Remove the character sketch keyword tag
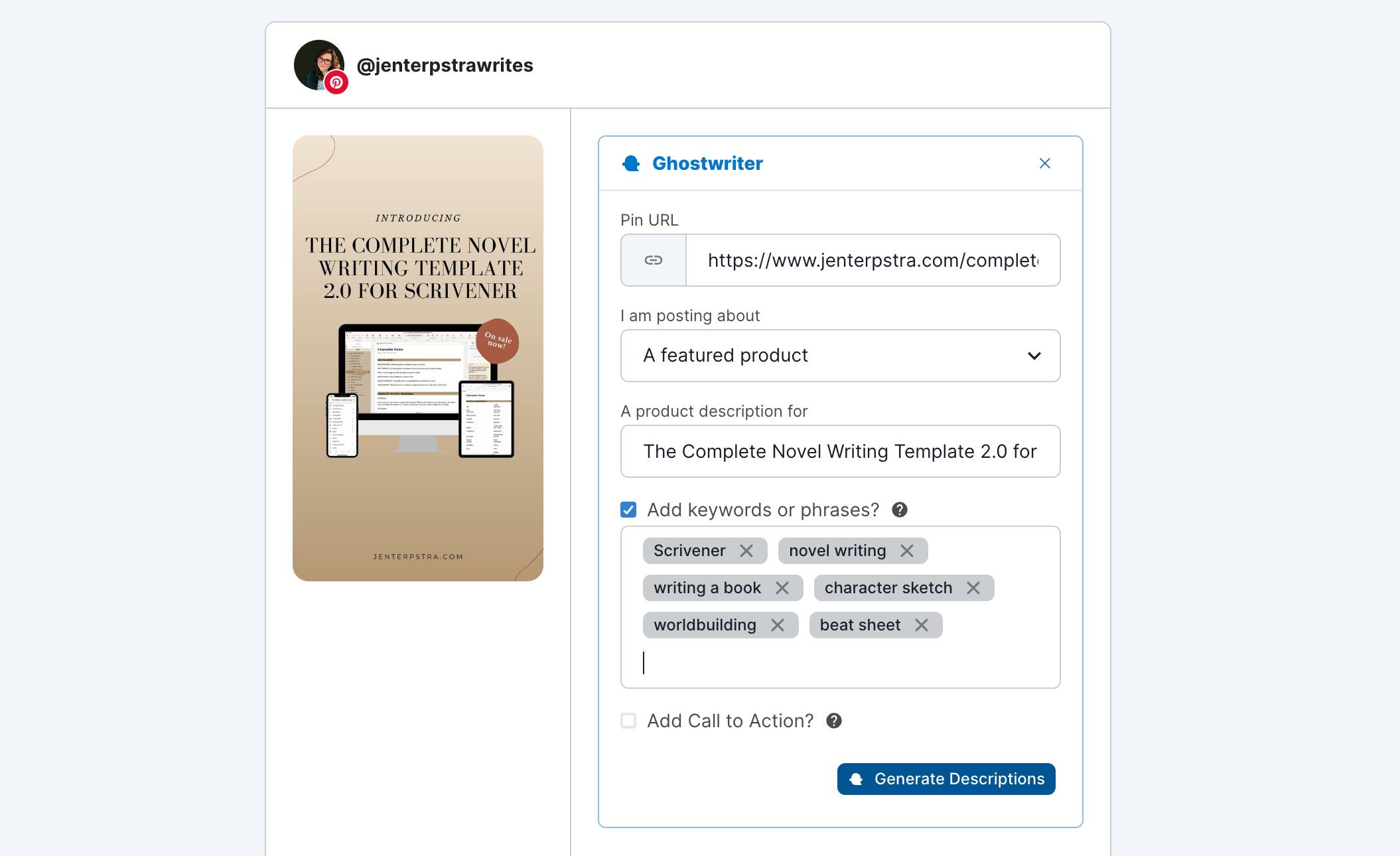Image resolution: width=1400 pixels, height=856 pixels. pyautogui.click(x=973, y=588)
